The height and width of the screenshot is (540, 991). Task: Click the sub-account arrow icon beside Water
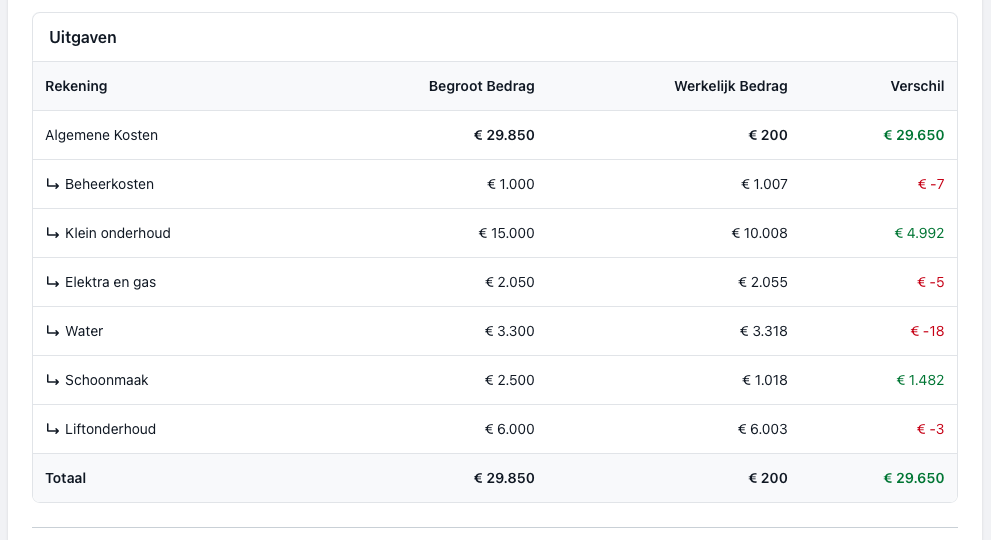pos(52,331)
